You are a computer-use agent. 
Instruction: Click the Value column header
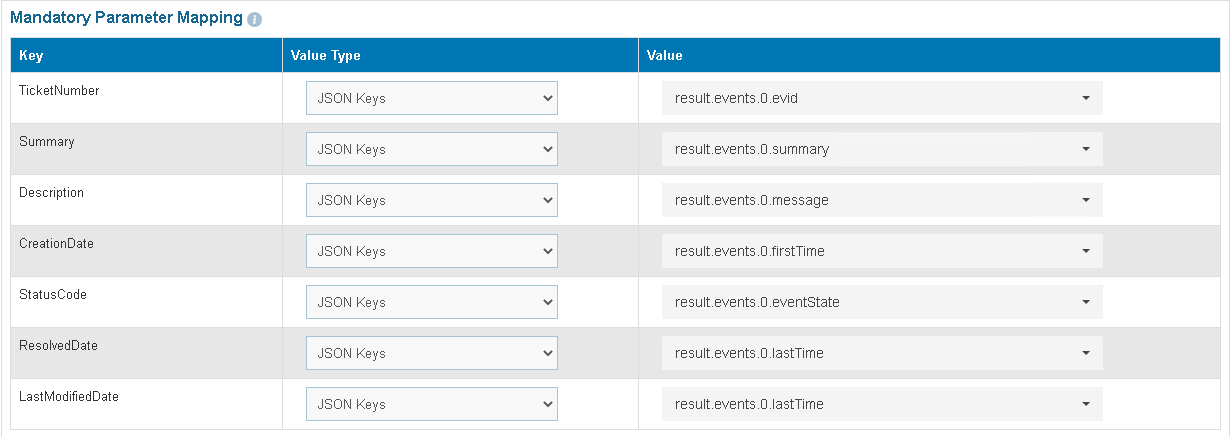click(x=664, y=55)
